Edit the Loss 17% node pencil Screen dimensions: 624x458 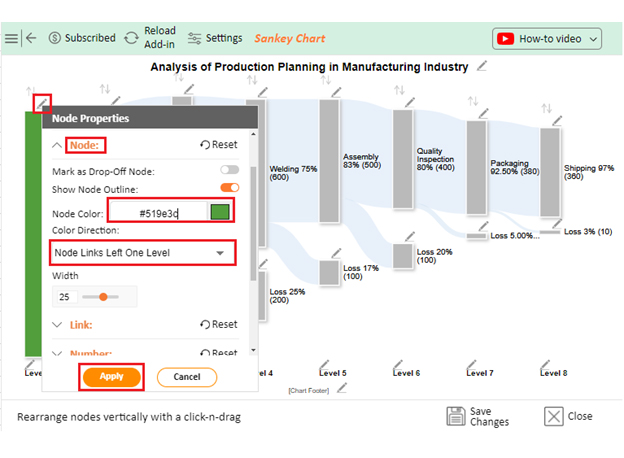(336, 253)
